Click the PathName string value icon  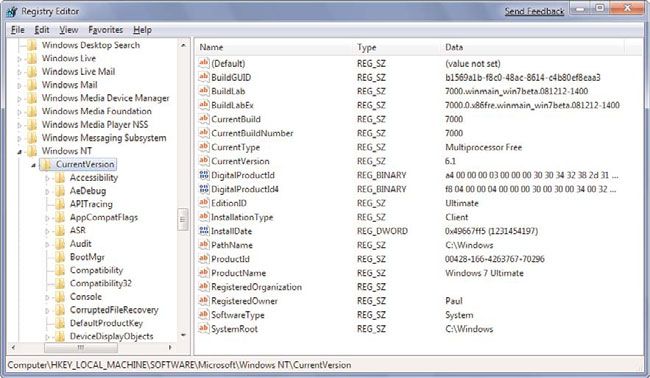[204, 245]
